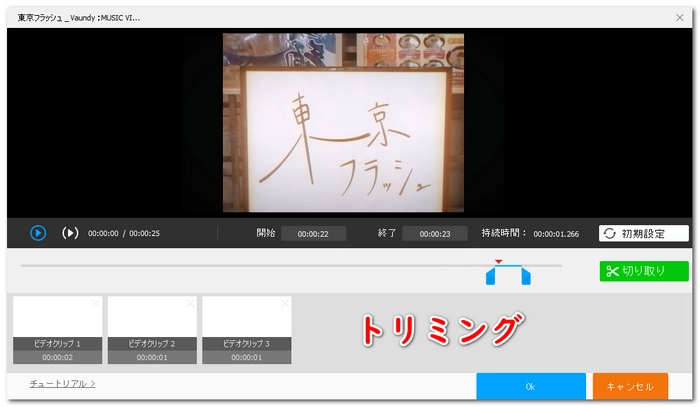Click the 開始 label
This screenshot has width=700, height=407.
coord(266,233)
